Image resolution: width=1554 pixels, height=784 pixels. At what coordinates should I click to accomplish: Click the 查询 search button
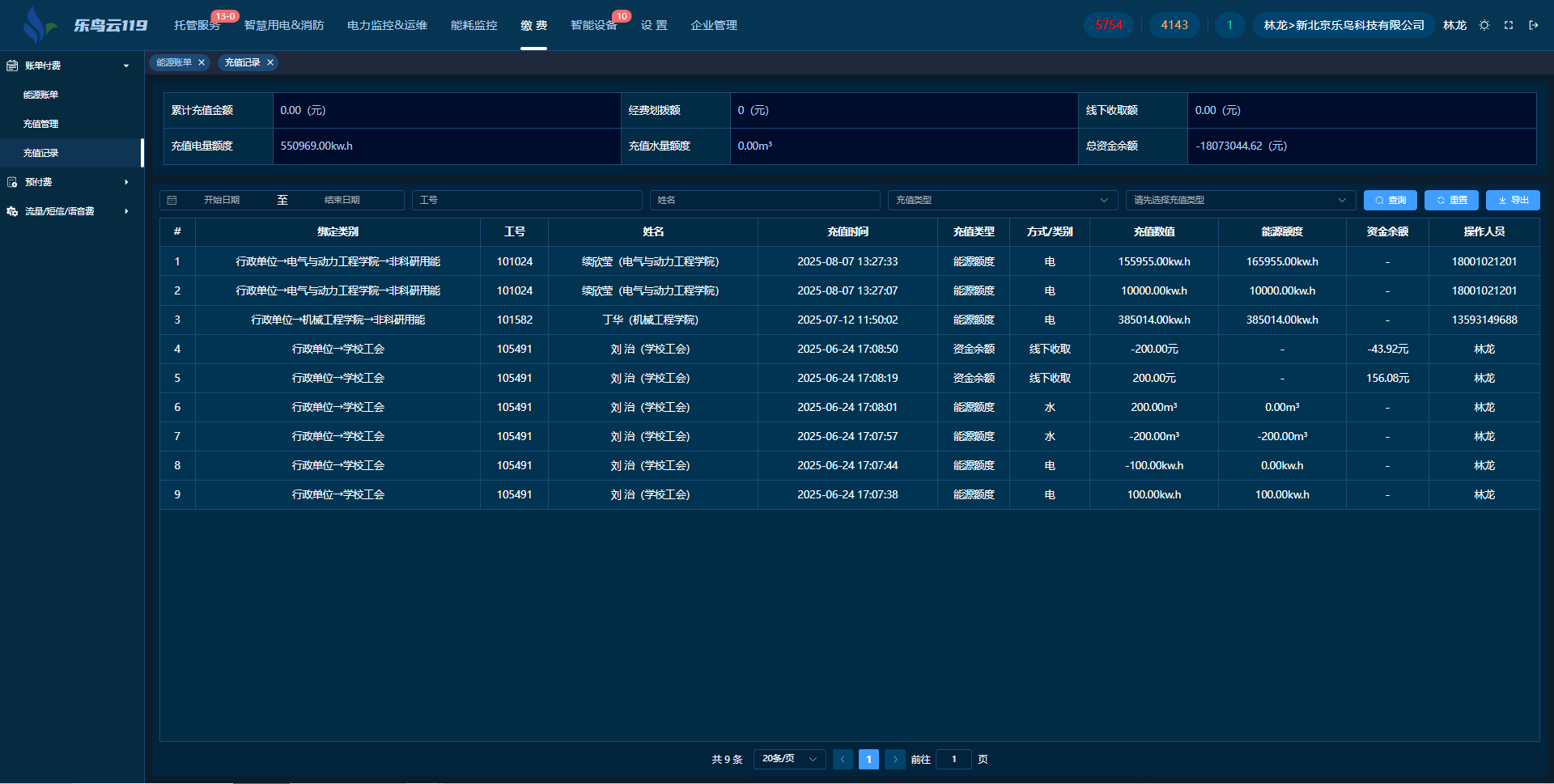click(x=1390, y=200)
